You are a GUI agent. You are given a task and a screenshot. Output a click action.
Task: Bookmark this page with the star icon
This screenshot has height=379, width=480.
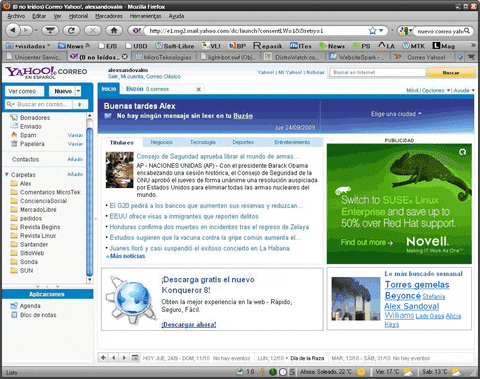pos(373,31)
